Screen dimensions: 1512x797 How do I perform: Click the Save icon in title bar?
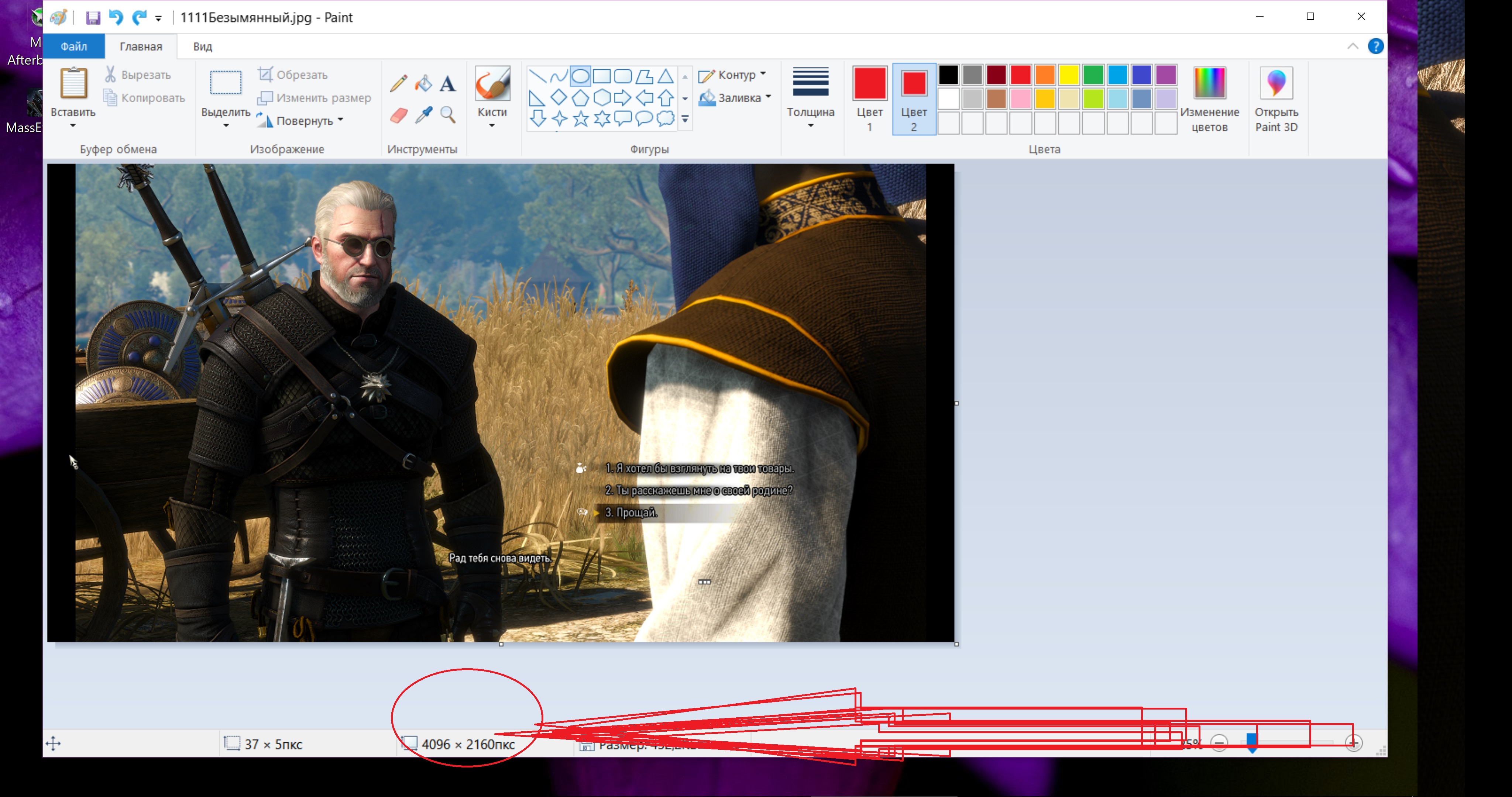(93, 18)
